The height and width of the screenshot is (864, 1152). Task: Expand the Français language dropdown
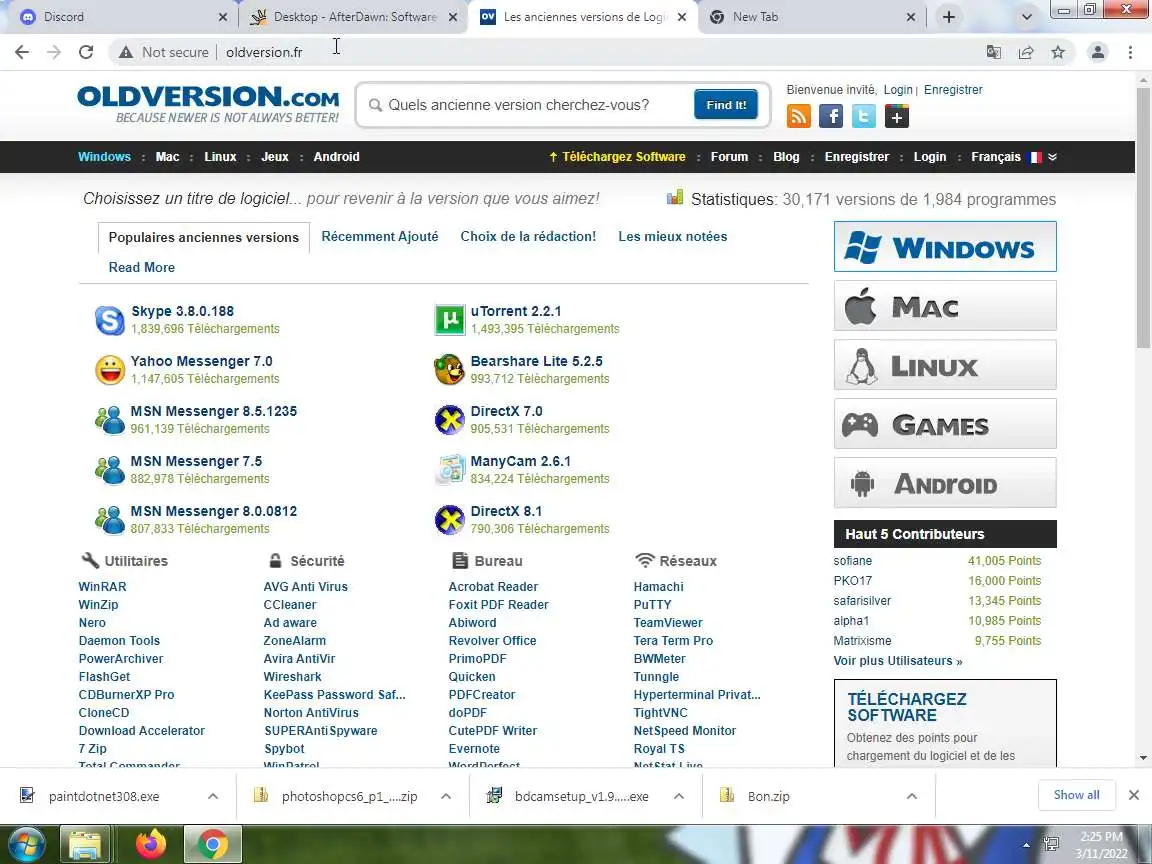coord(1053,157)
